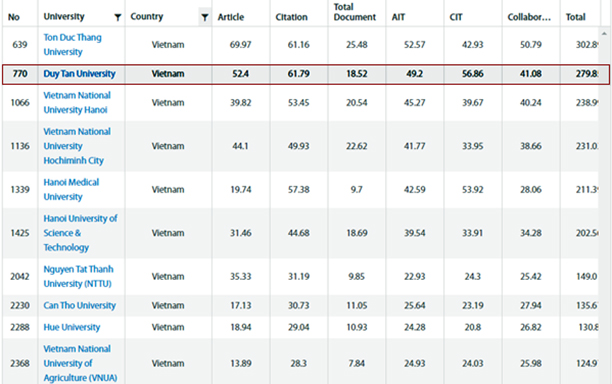
Task: Select Collaboration value 25.42
Action: (530, 276)
